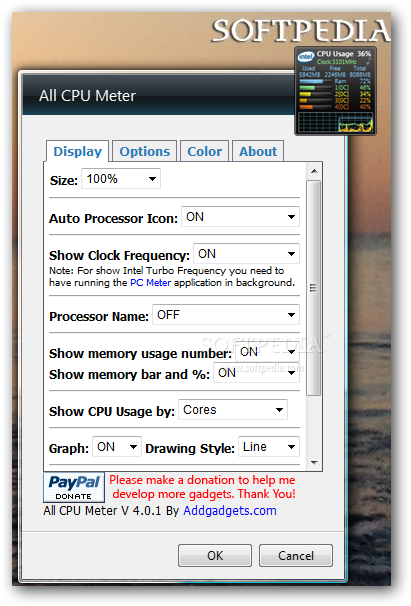Viewport: 411px width, 606px height.
Task: Click the PayPal Donate button
Action: click(74, 487)
